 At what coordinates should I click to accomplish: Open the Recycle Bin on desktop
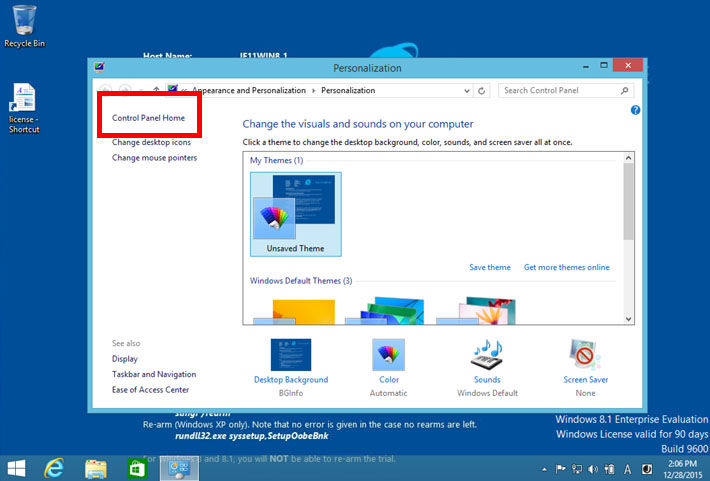coord(24,20)
